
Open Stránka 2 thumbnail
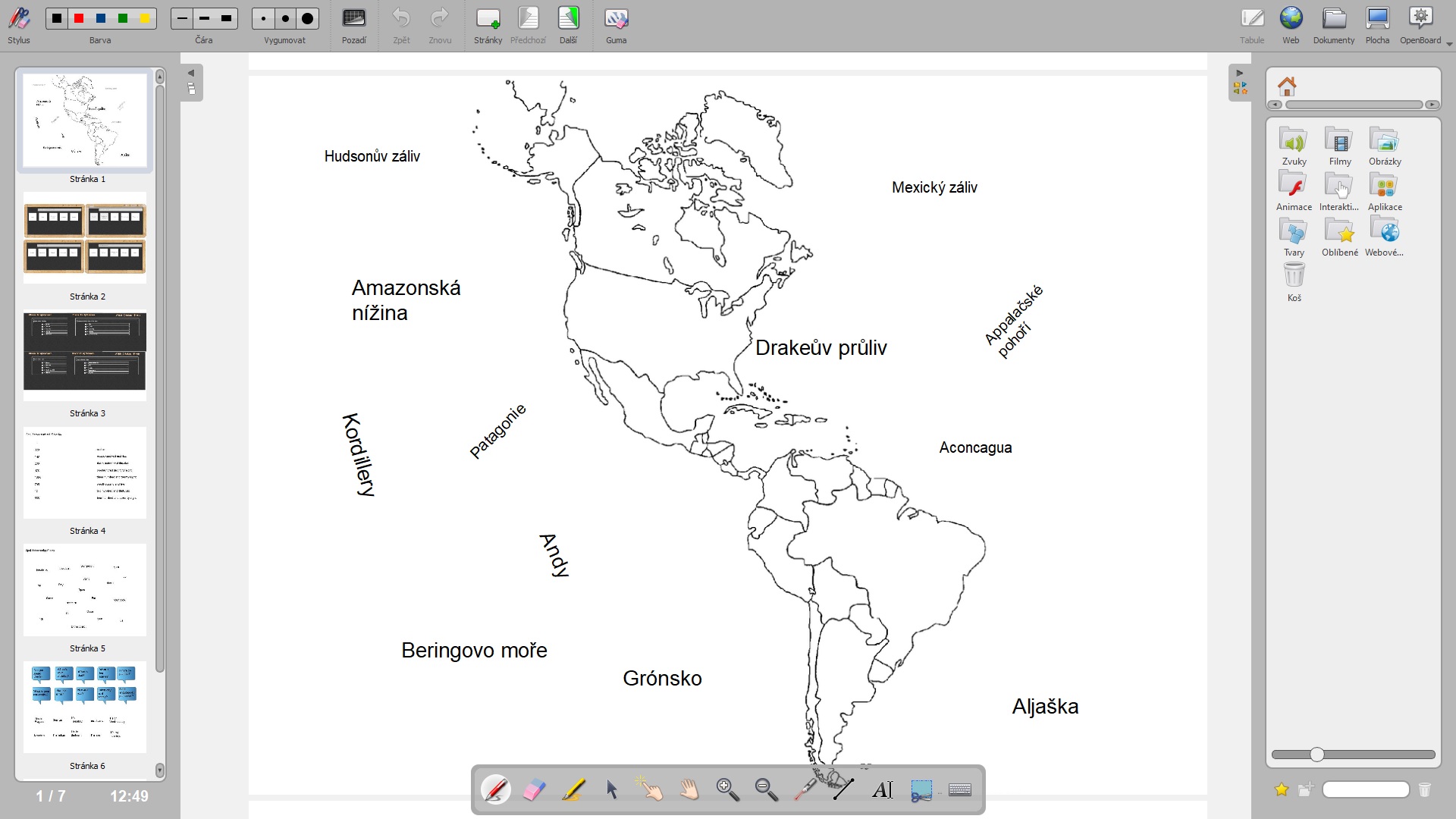pyautogui.click(x=85, y=238)
